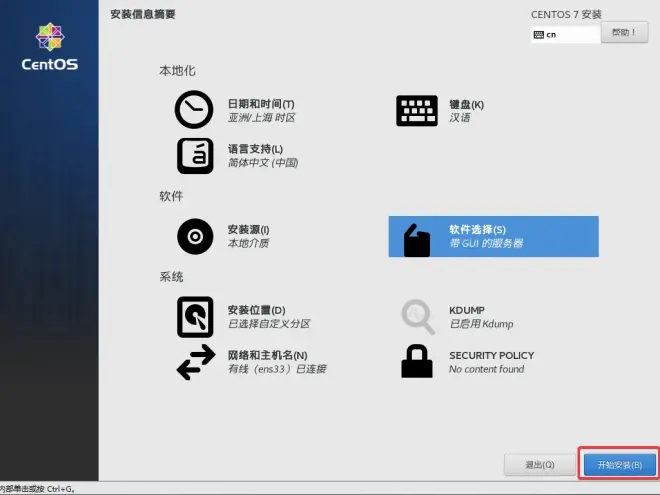Click 有线 (ens33) 已连接 status text

277,369
